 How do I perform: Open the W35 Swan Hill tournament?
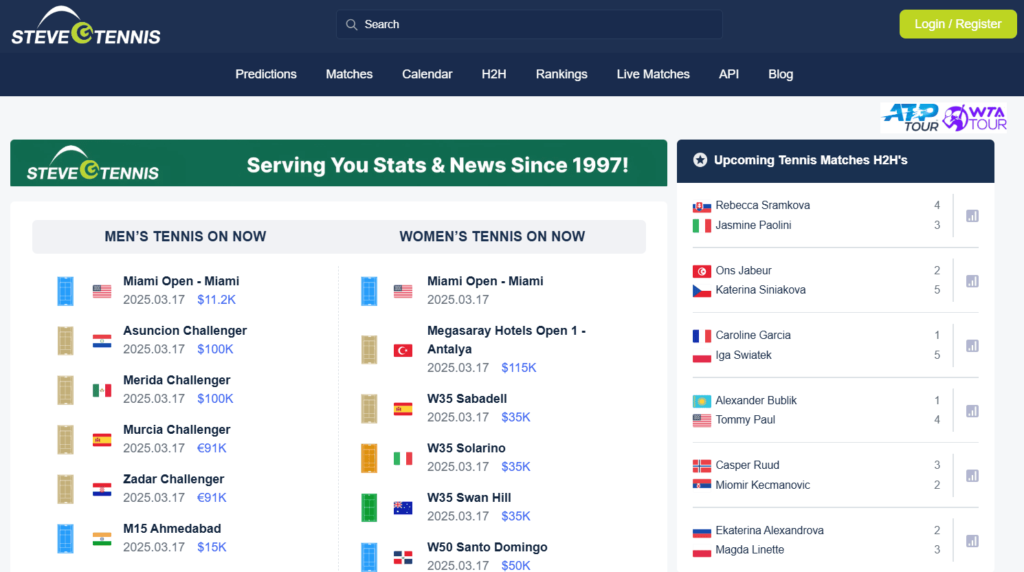point(469,498)
